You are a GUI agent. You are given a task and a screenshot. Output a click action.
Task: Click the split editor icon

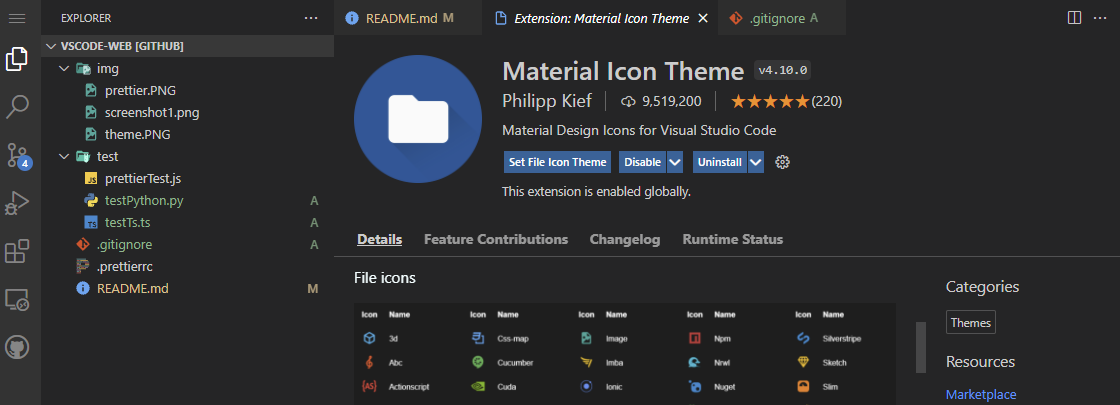click(x=1074, y=18)
